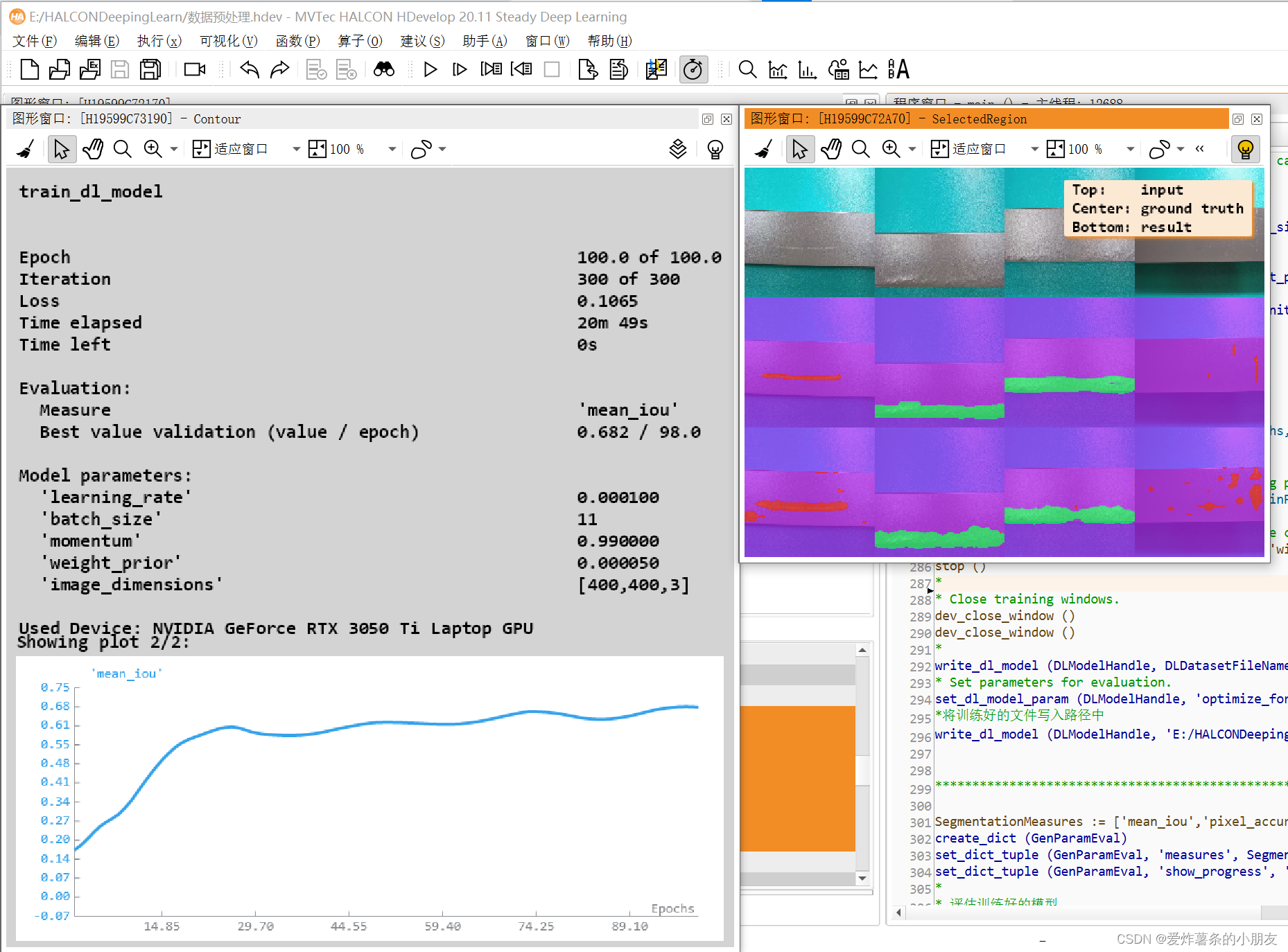
Task: Expand the zoom-in dropdown arrow in Contour window
Action: (174, 149)
